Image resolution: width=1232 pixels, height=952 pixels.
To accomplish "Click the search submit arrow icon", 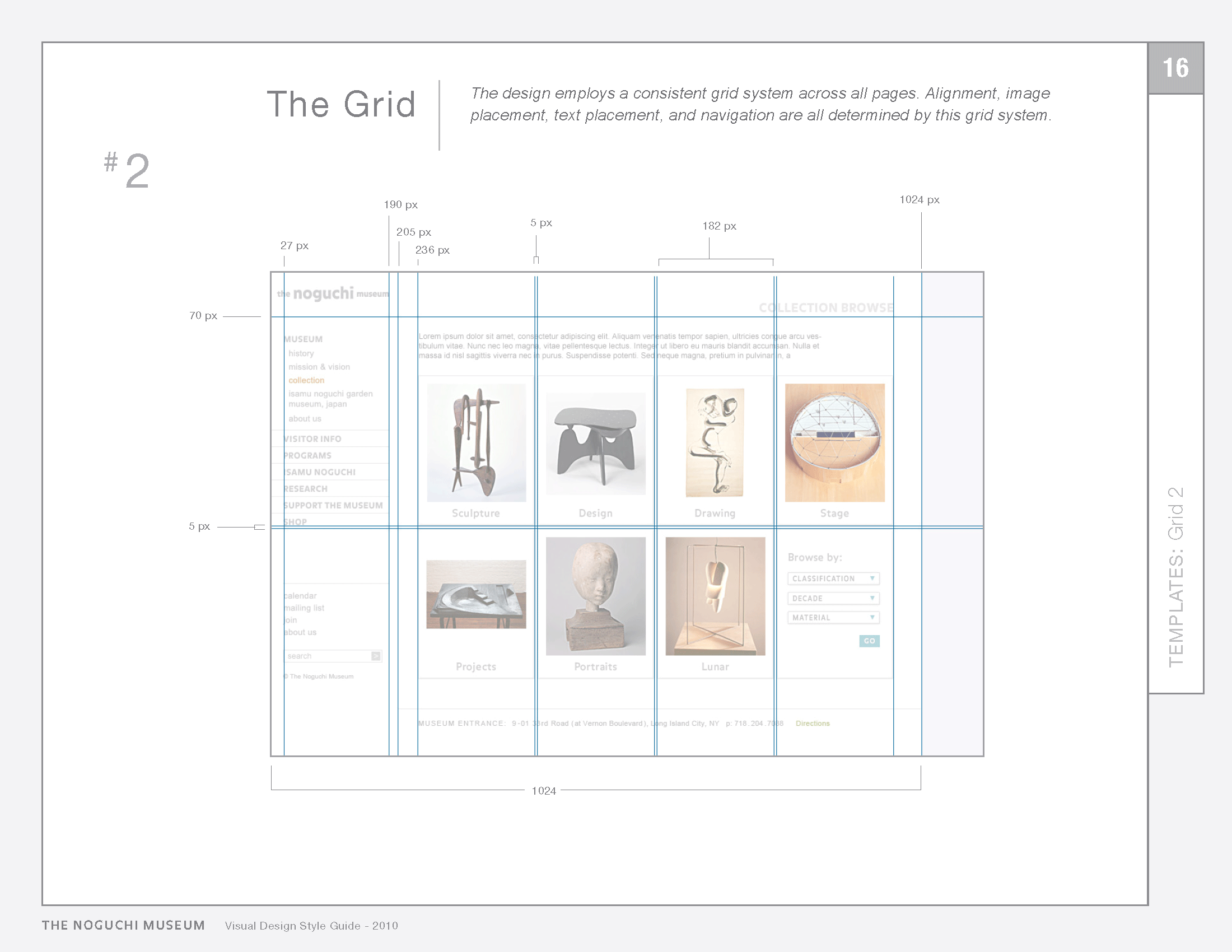I will (x=376, y=656).
